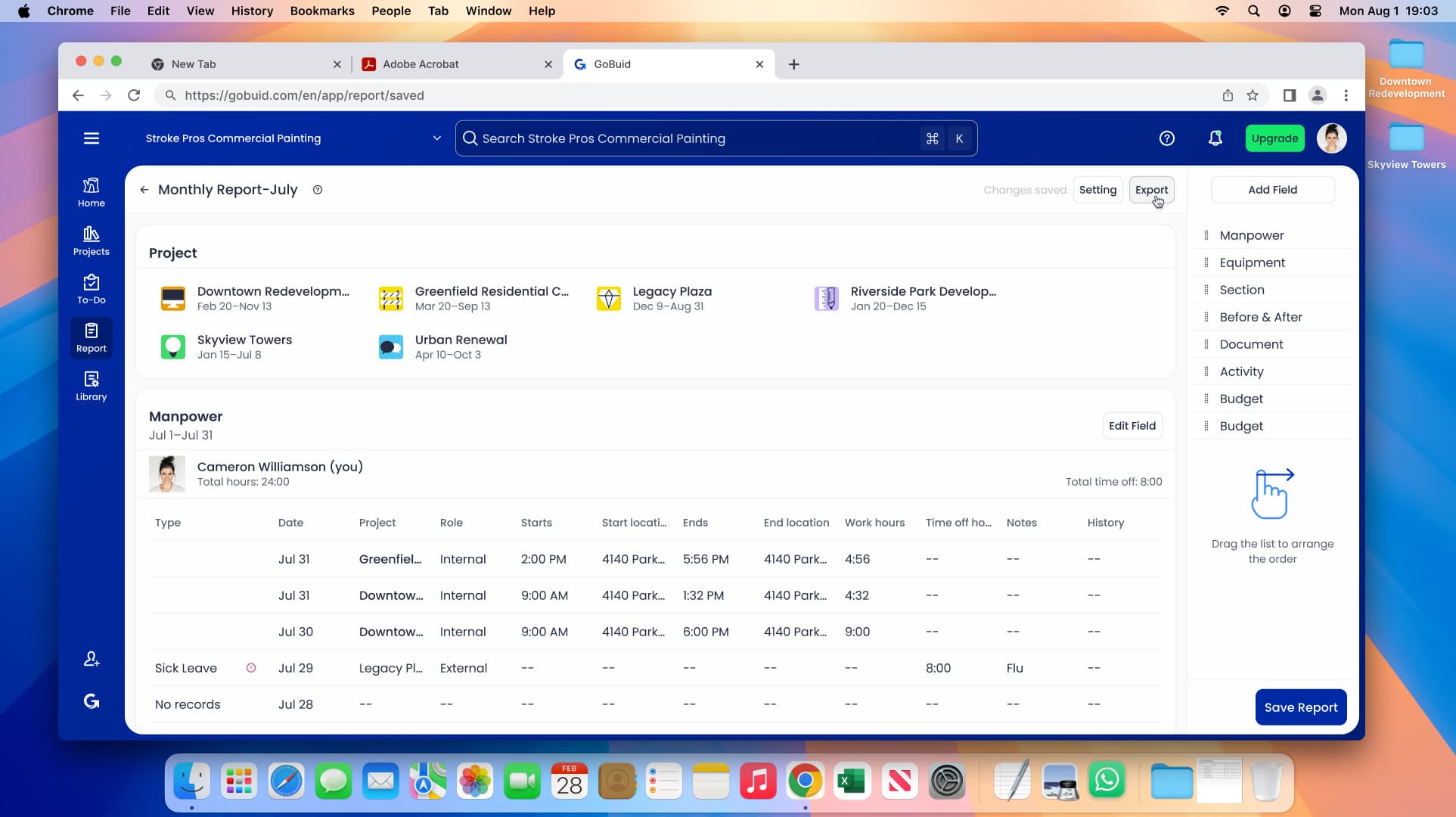
Task: Click the add user icon in sidebar
Action: point(91,659)
